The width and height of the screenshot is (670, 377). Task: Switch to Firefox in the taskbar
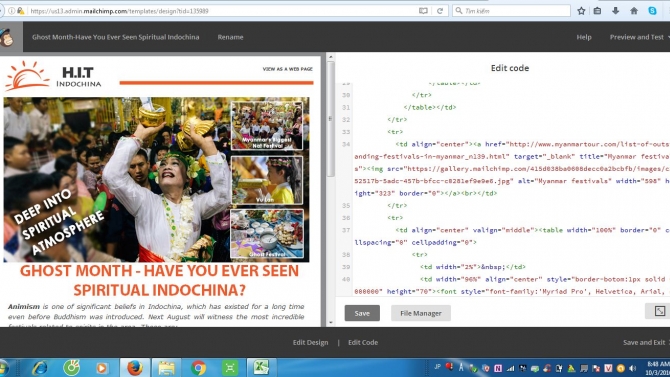pyautogui.click(x=135, y=368)
